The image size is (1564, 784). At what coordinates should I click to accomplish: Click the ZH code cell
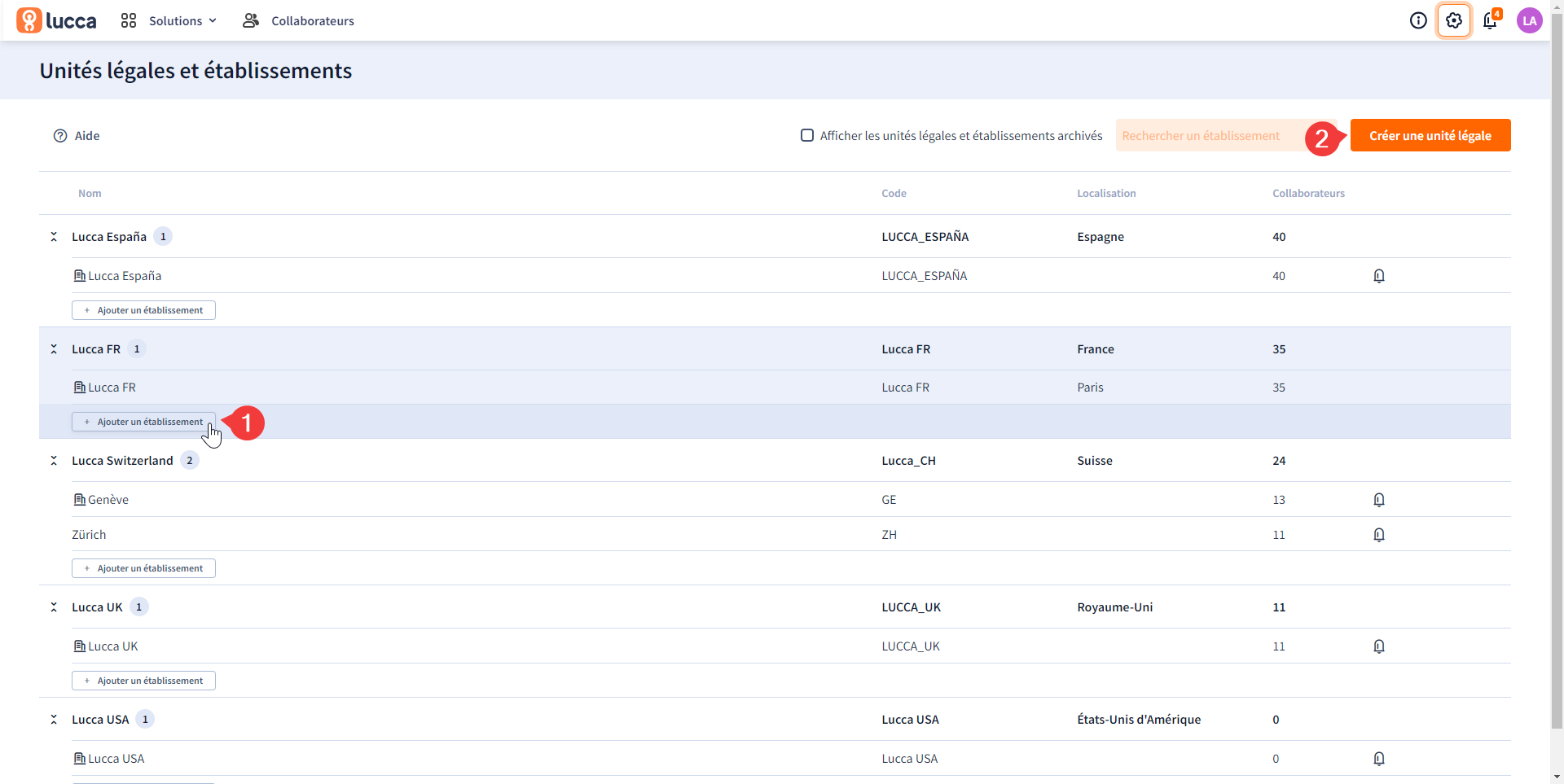click(x=889, y=535)
